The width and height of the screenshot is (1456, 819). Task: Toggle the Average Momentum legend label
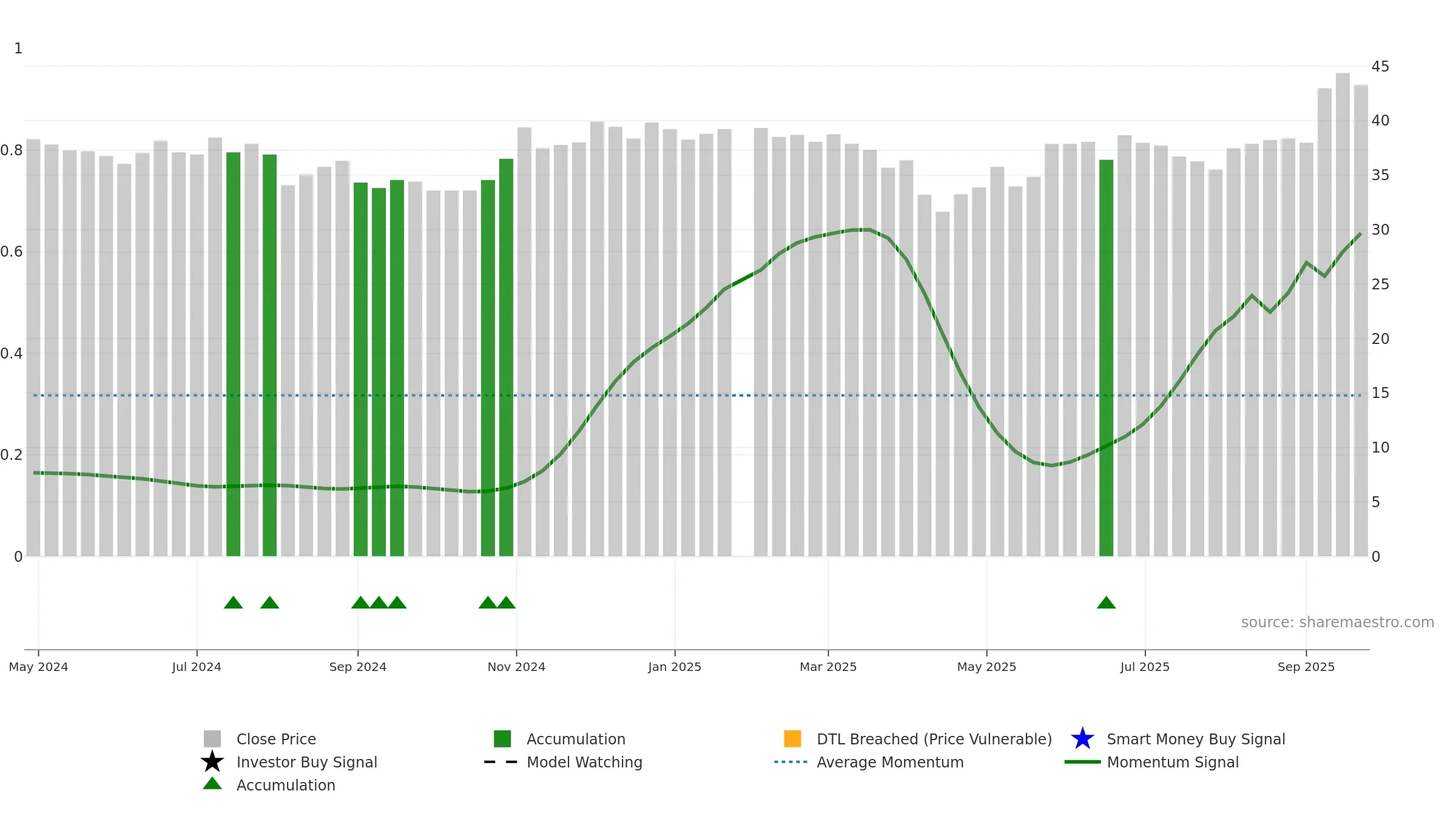point(890,762)
